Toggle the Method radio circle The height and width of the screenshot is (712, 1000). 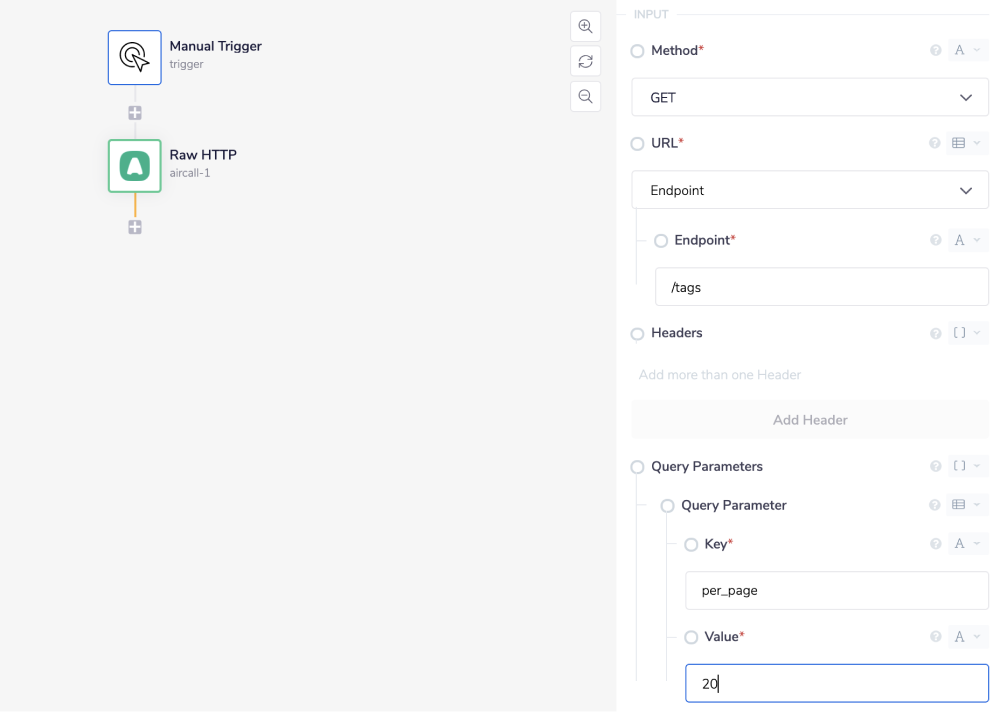[638, 51]
